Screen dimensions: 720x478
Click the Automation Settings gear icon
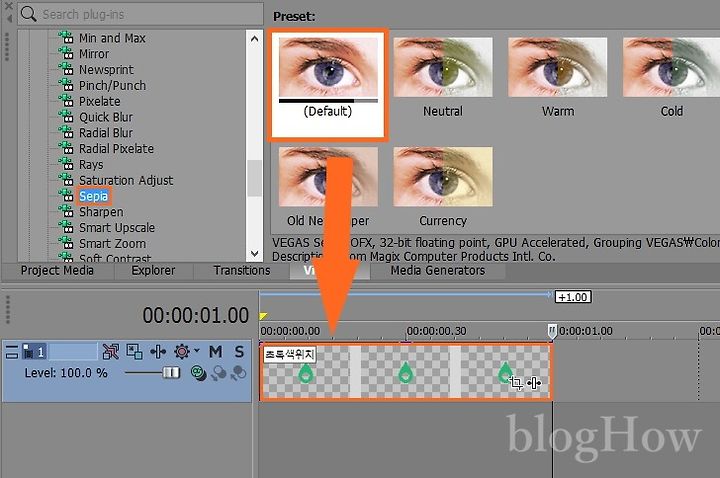click(x=181, y=352)
